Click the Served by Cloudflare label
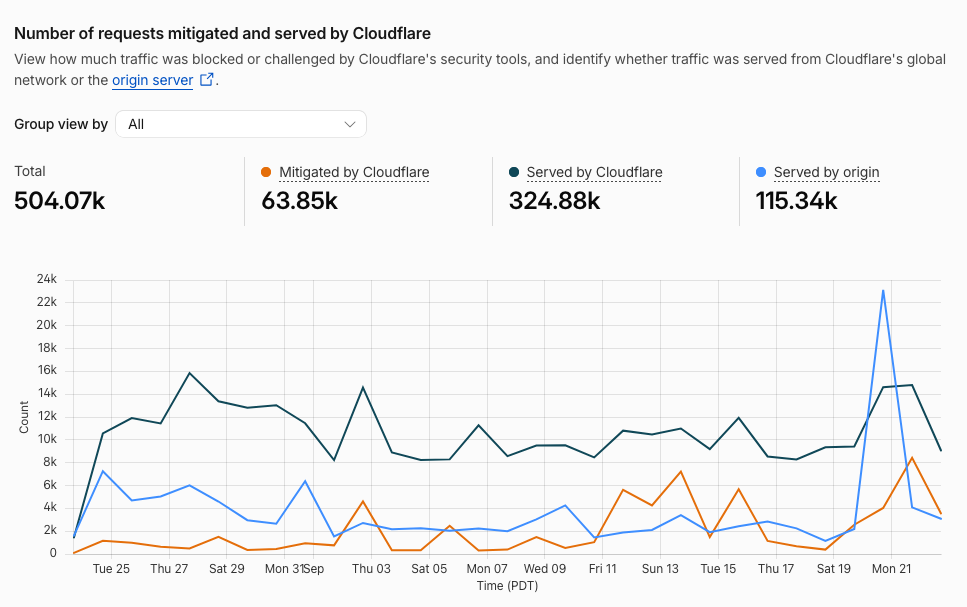Image resolution: width=967 pixels, height=607 pixels. tap(595, 172)
